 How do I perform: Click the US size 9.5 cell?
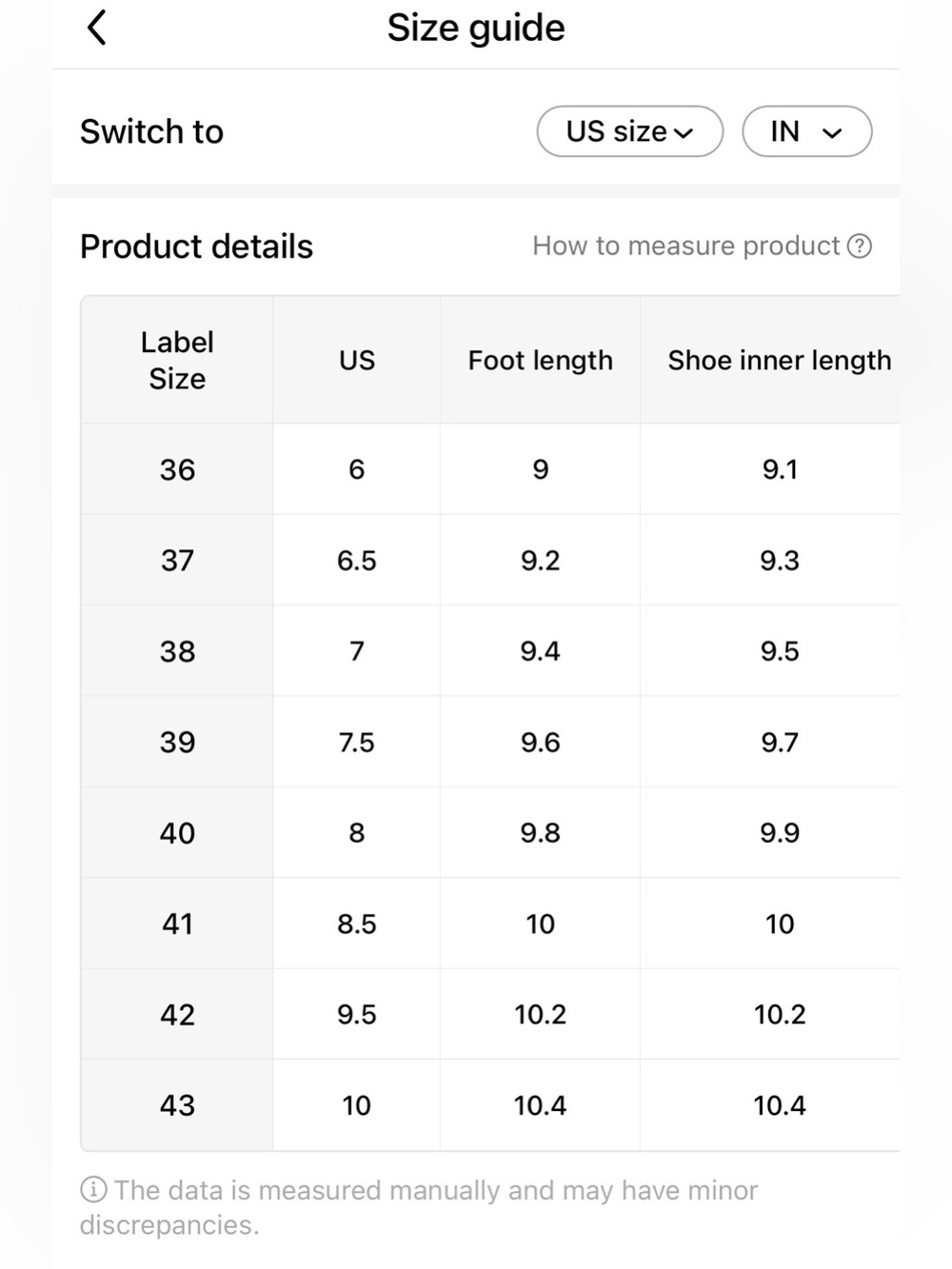[357, 1015]
